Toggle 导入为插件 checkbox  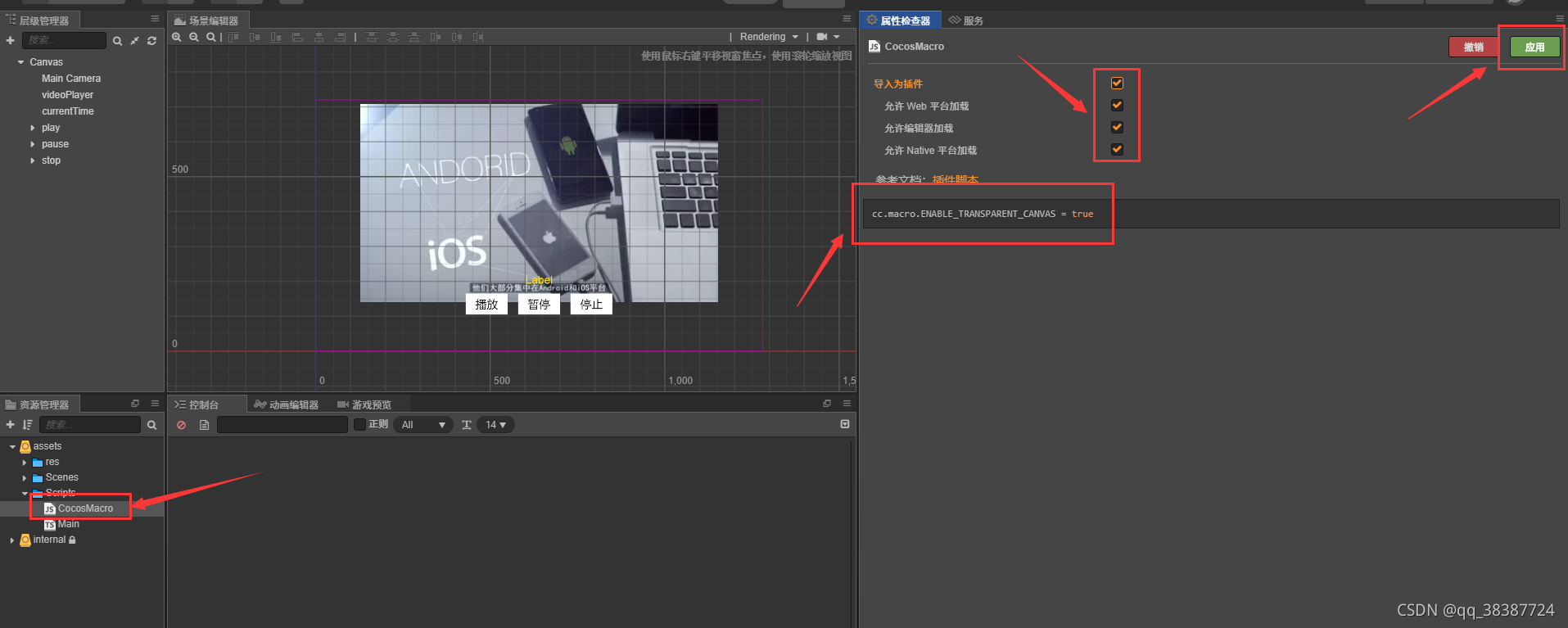(1117, 83)
